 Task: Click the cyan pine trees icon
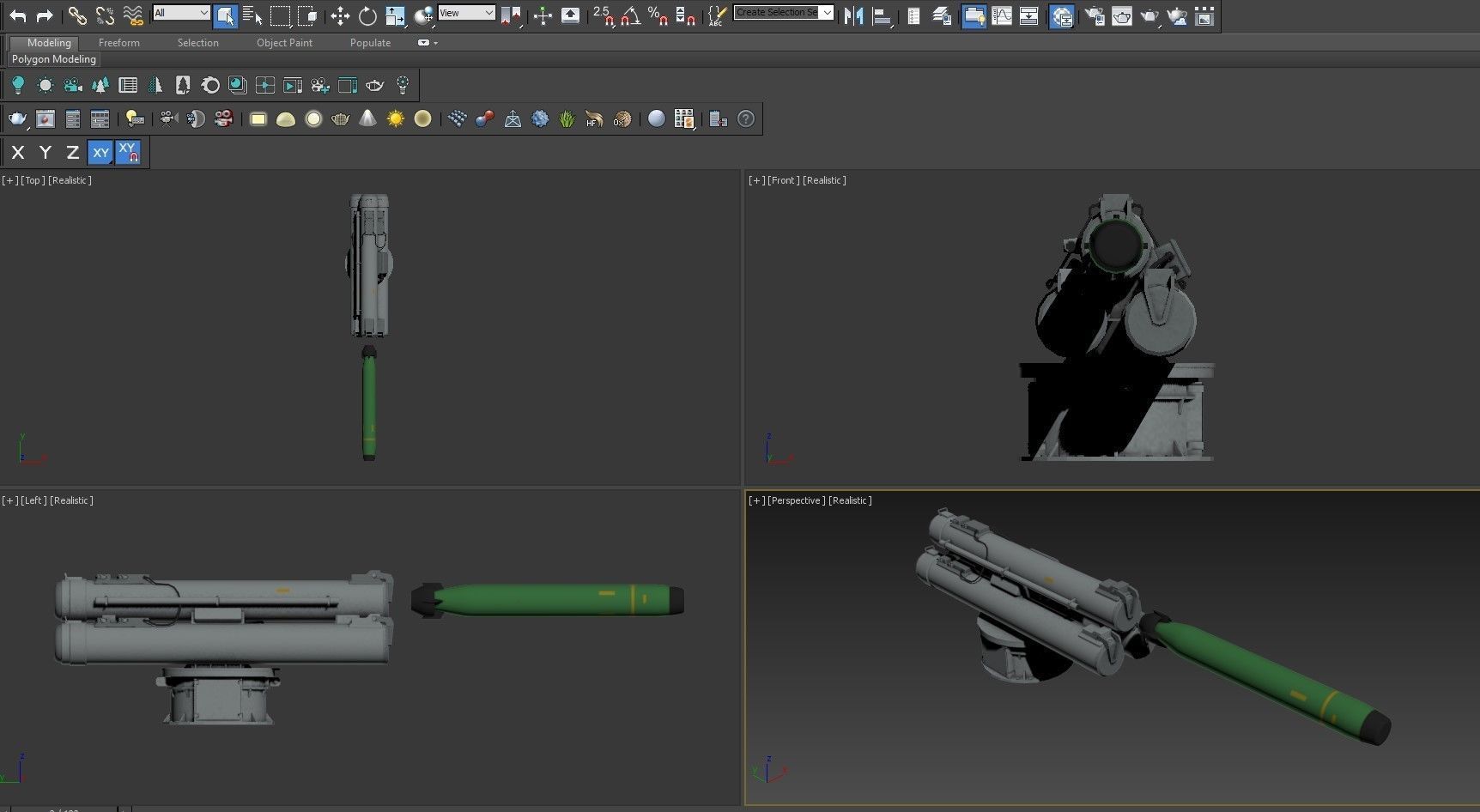100,85
